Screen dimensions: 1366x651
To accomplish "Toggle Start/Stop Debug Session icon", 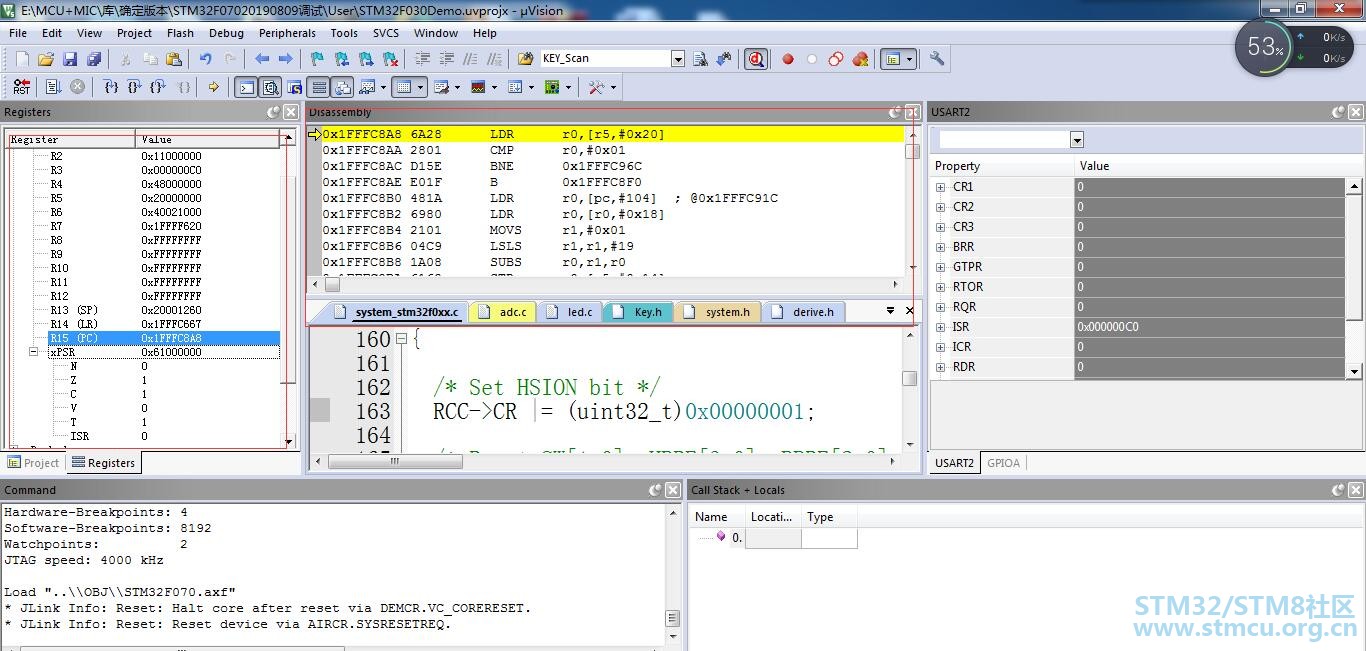I will 756,59.
